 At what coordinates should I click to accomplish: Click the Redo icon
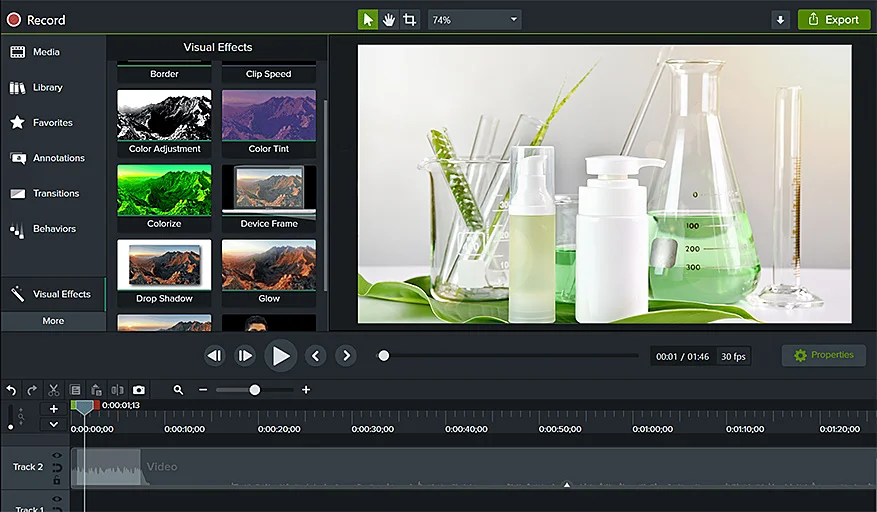pyautogui.click(x=32, y=390)
